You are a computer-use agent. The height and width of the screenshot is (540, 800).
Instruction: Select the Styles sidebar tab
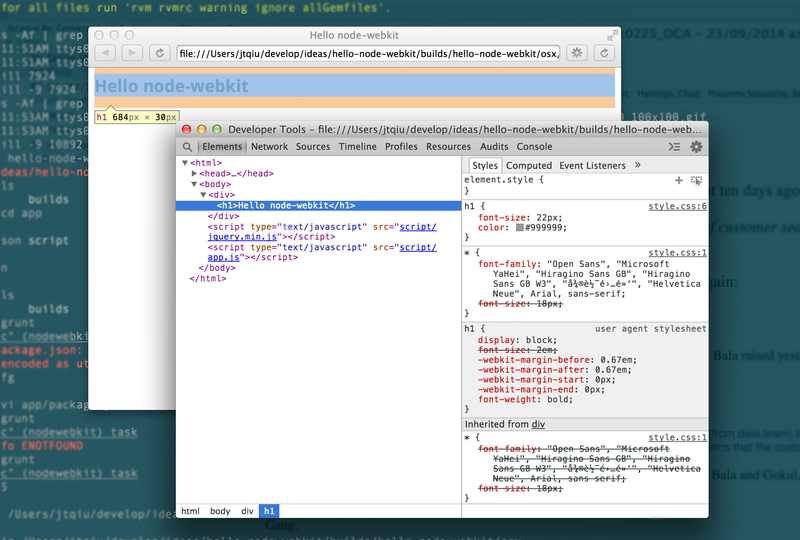485,165
